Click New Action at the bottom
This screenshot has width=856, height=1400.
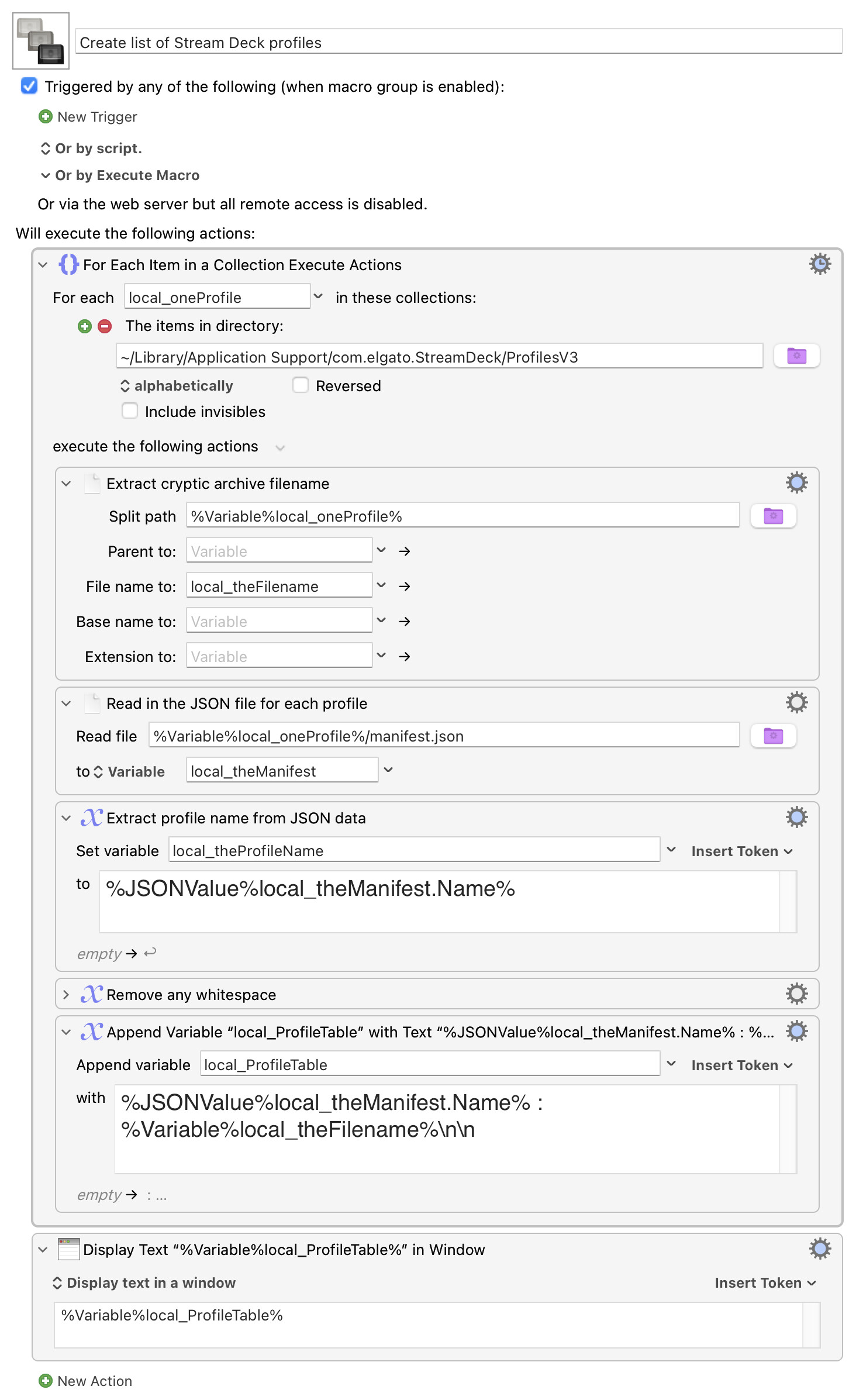coord(85,1381)
